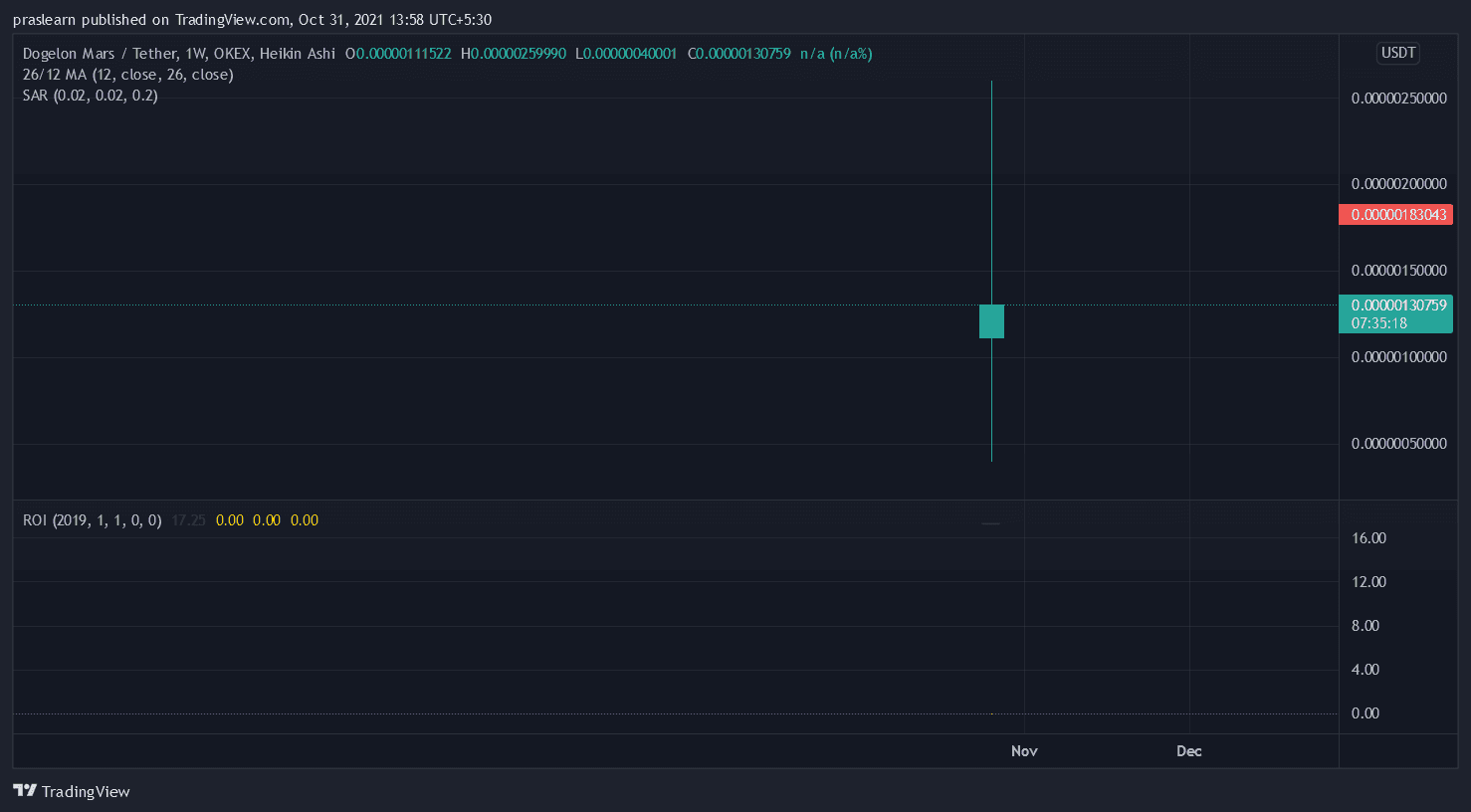
Task: Open the USDT currency selector
Action: click(1397, 53)
